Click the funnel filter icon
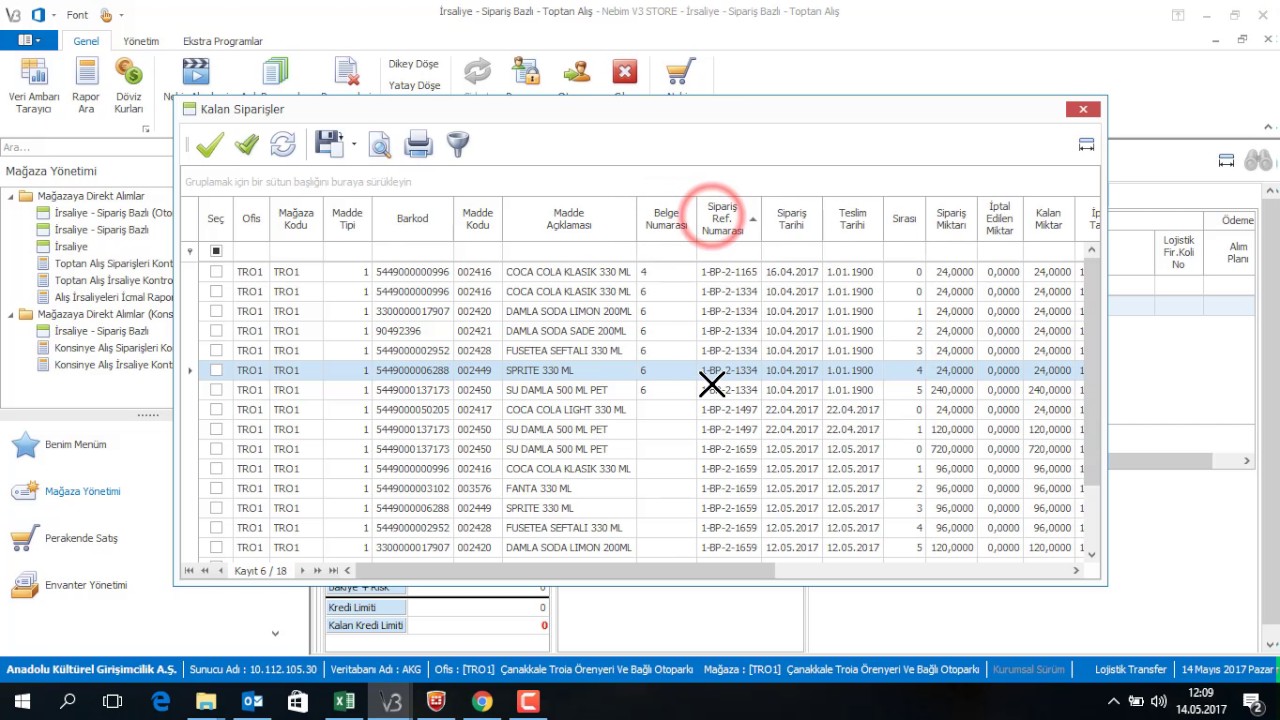The height and width of the screenshot is (720, 1280). click(x=457, y=145)
